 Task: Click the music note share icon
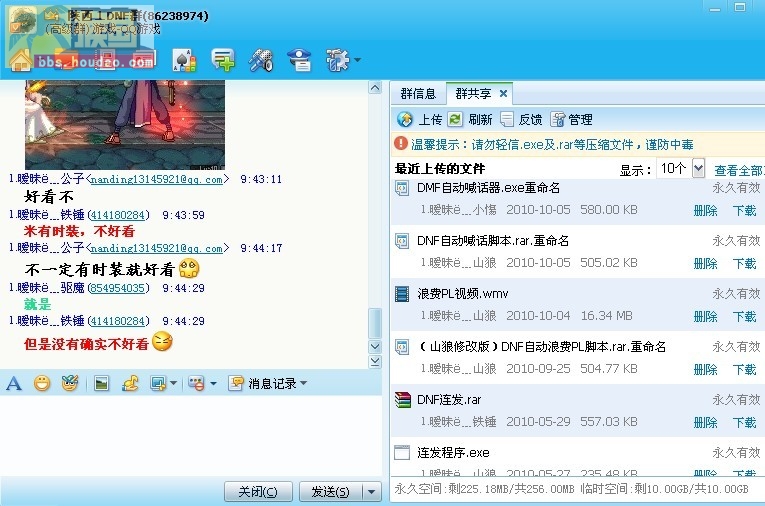coord(130,384)
